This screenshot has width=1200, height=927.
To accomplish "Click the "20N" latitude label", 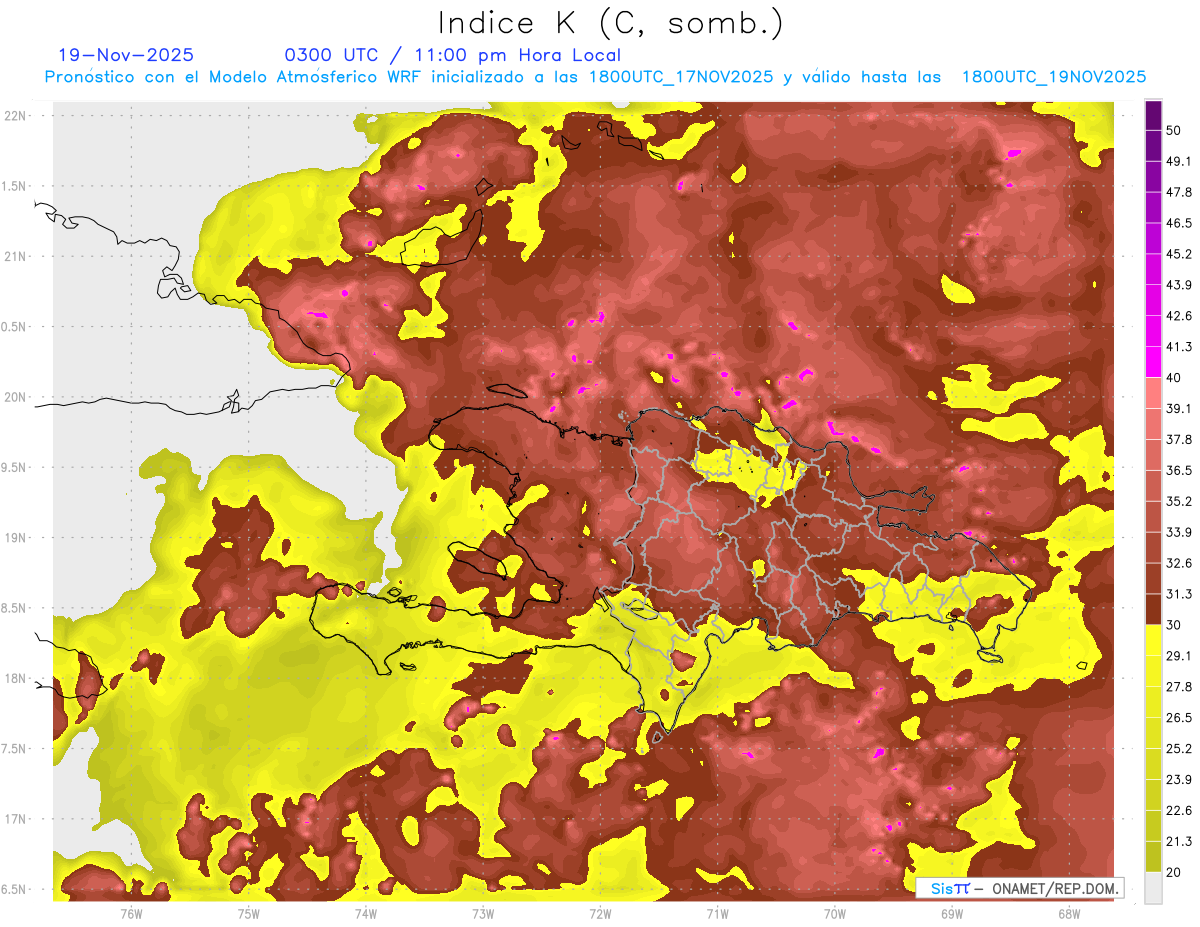I will tap(14, 397).
